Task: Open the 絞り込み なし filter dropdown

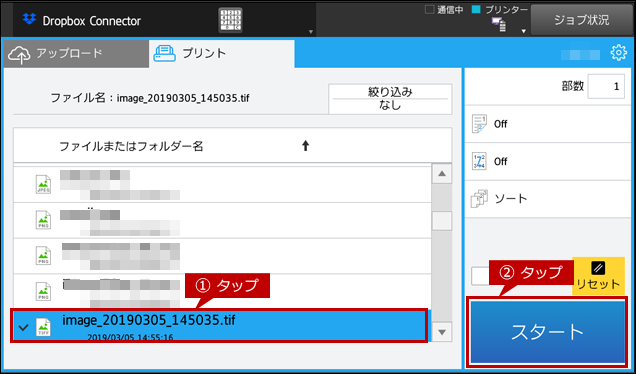Action: (390, 99)
